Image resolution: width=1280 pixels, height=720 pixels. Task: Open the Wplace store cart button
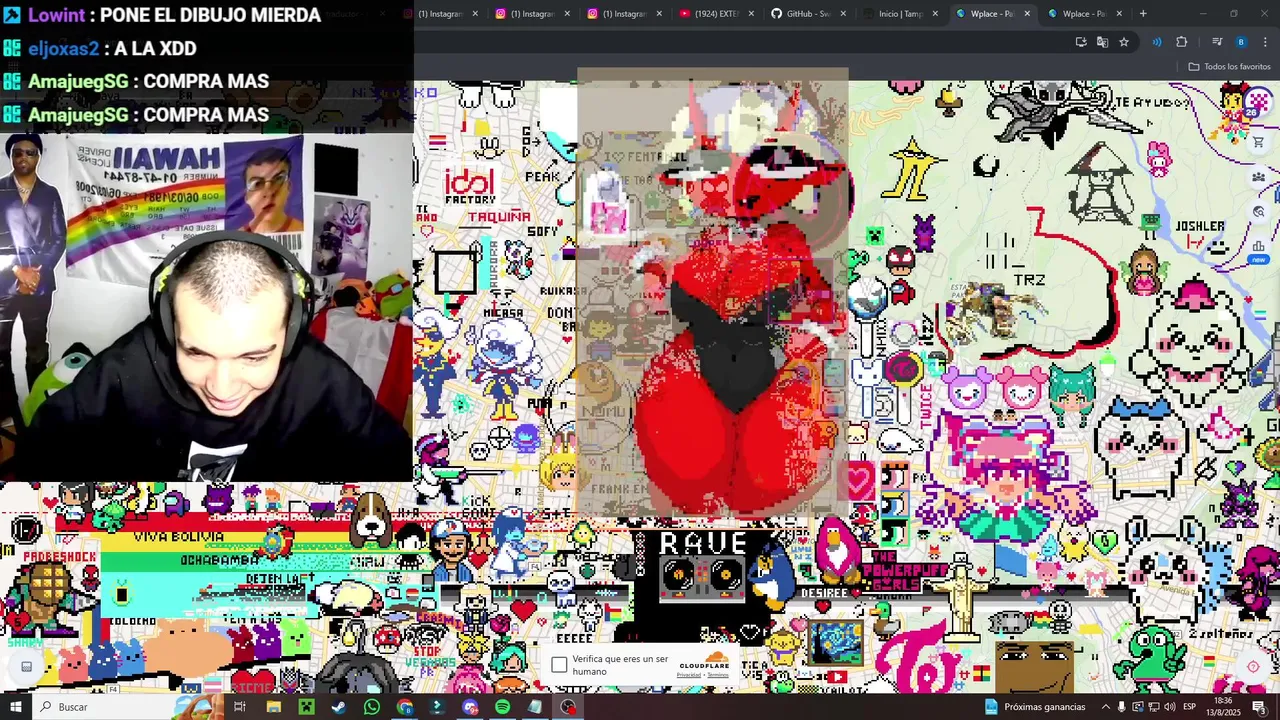click(x=1258, y=142)
